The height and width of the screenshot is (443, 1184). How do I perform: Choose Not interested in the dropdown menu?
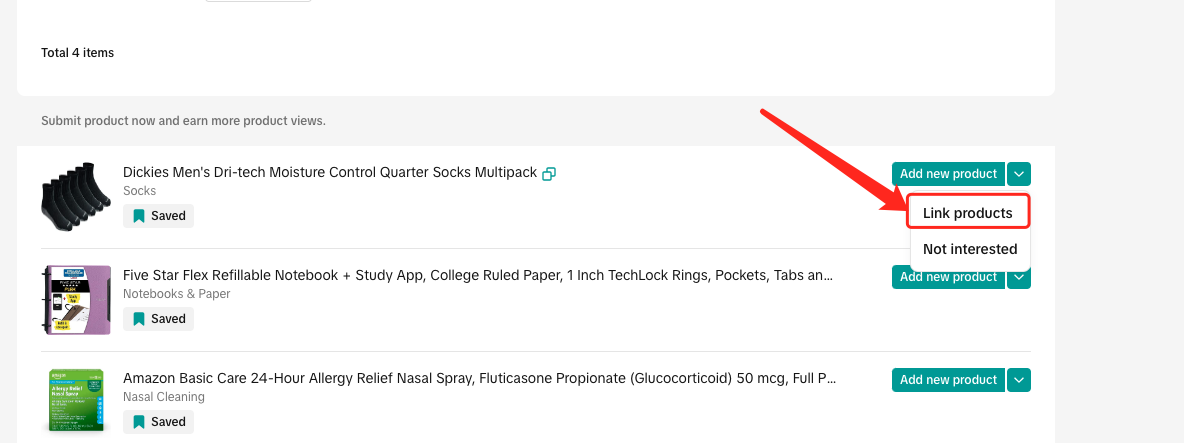pos(969,249)
